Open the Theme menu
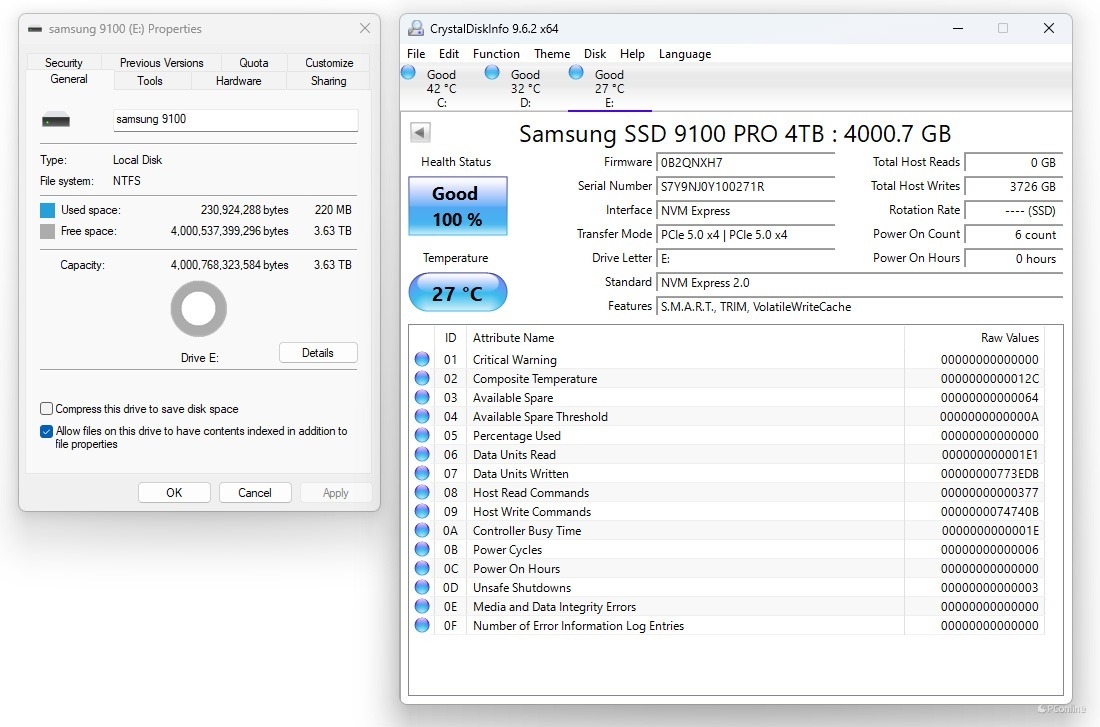Screen dimensions: 1100x727 click(x=552, y=54)
